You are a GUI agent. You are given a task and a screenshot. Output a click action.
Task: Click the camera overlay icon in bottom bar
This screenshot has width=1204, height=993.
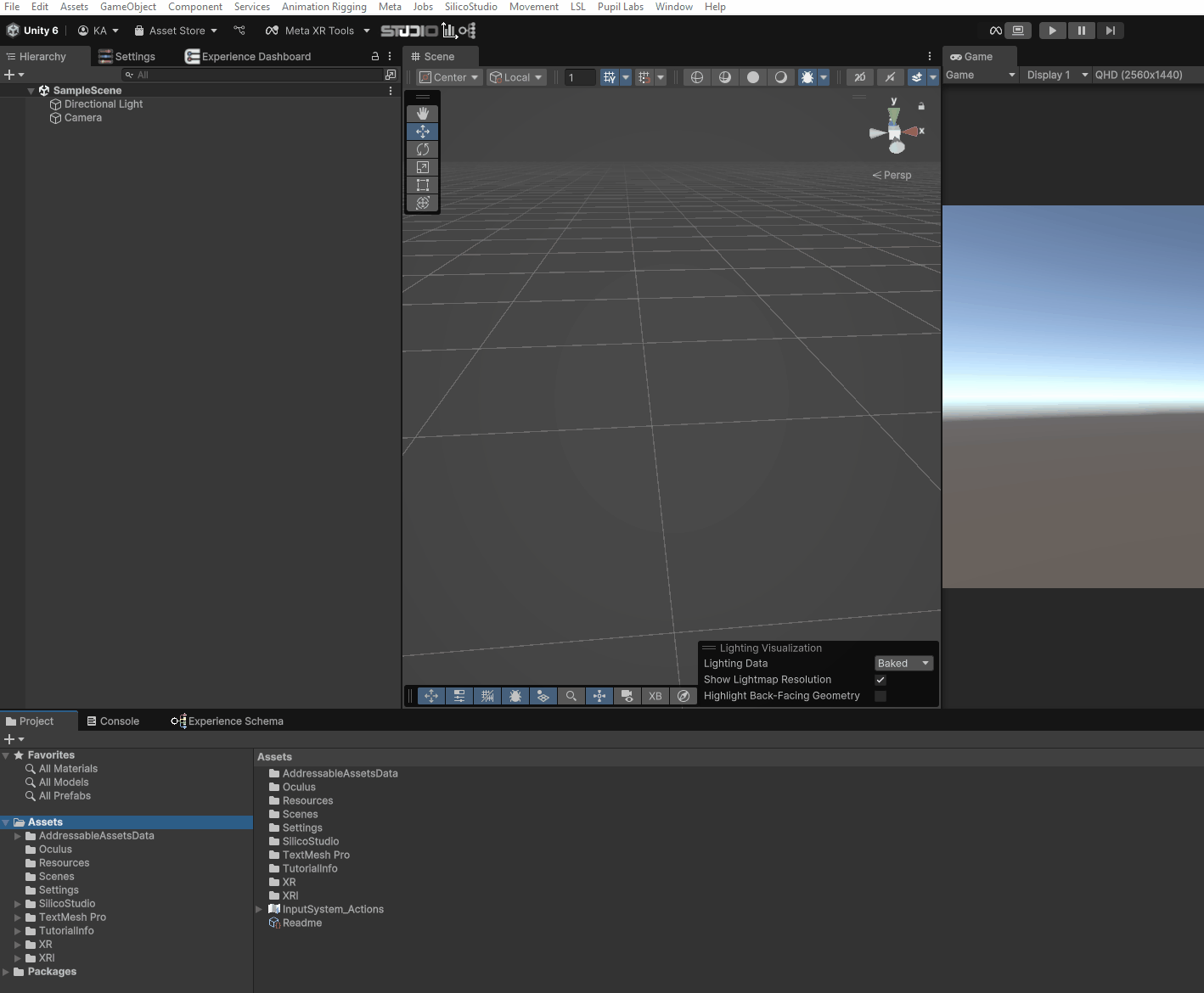pyautogui.click(x=627, y=696)
